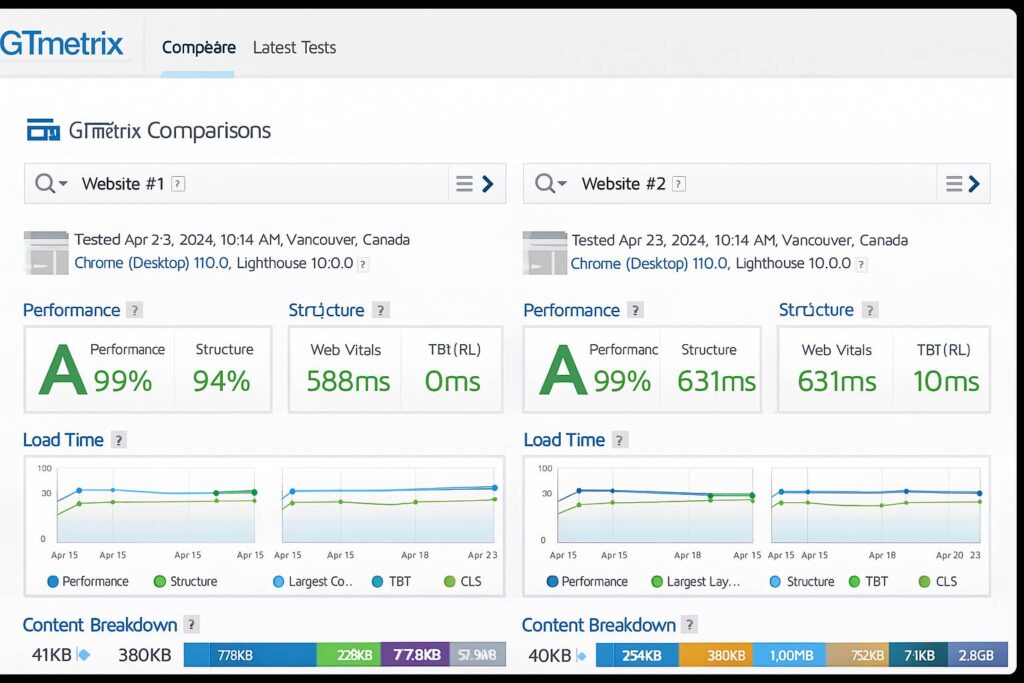Click help icon next to left Load Time
1024x683 pixels.
(119, 440)
